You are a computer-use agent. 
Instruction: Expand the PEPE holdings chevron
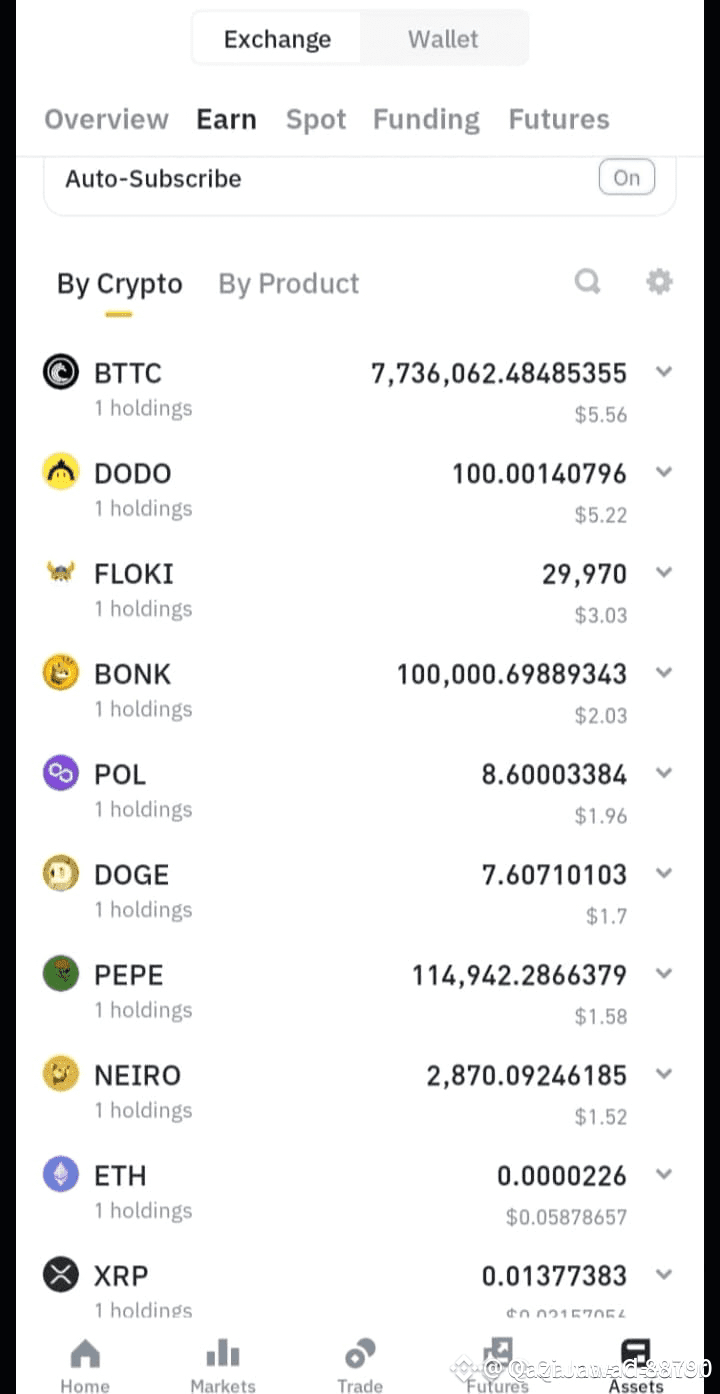pos(663,973)
